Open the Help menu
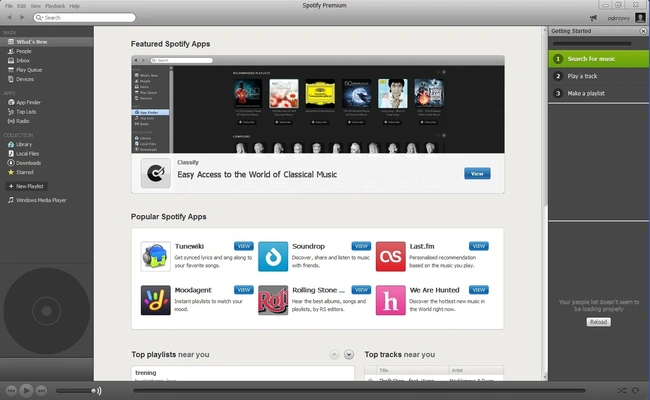 coord(75,6)
